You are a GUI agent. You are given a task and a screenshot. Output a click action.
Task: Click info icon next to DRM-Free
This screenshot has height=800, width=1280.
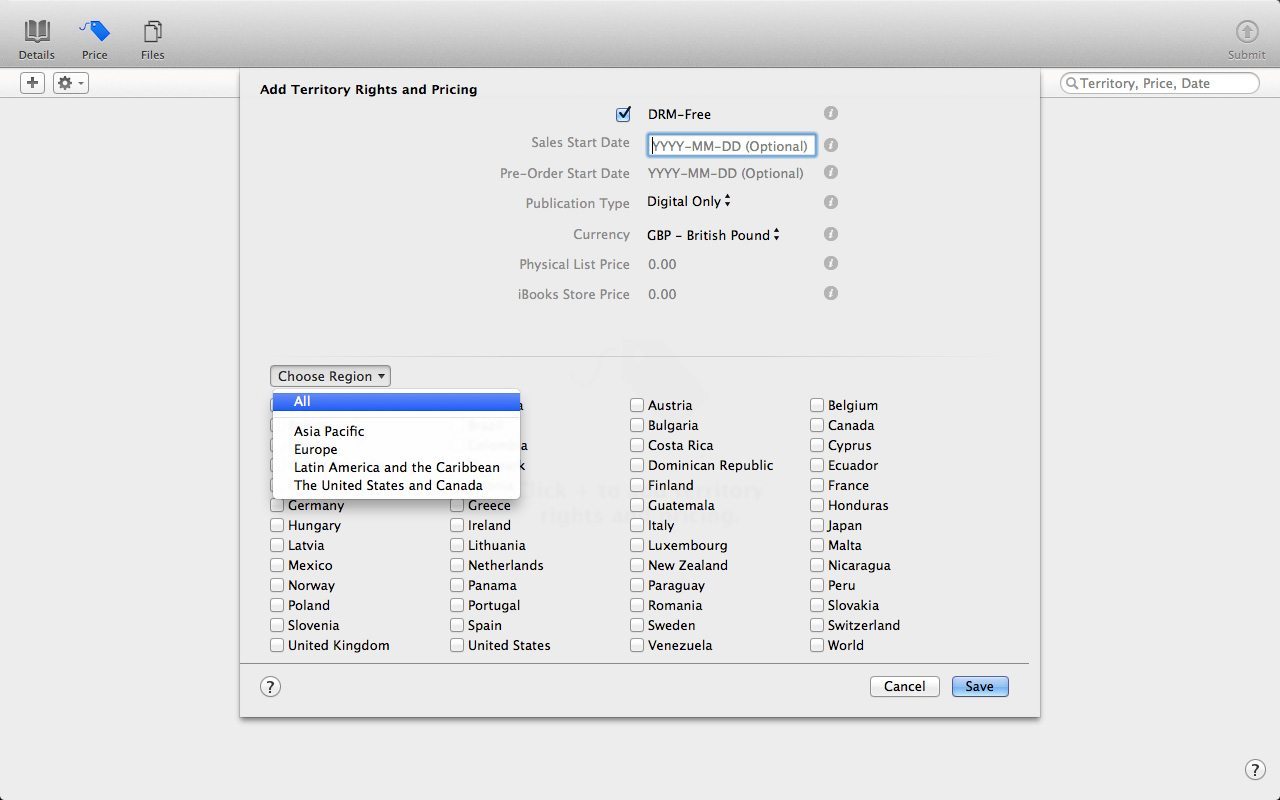830,114
